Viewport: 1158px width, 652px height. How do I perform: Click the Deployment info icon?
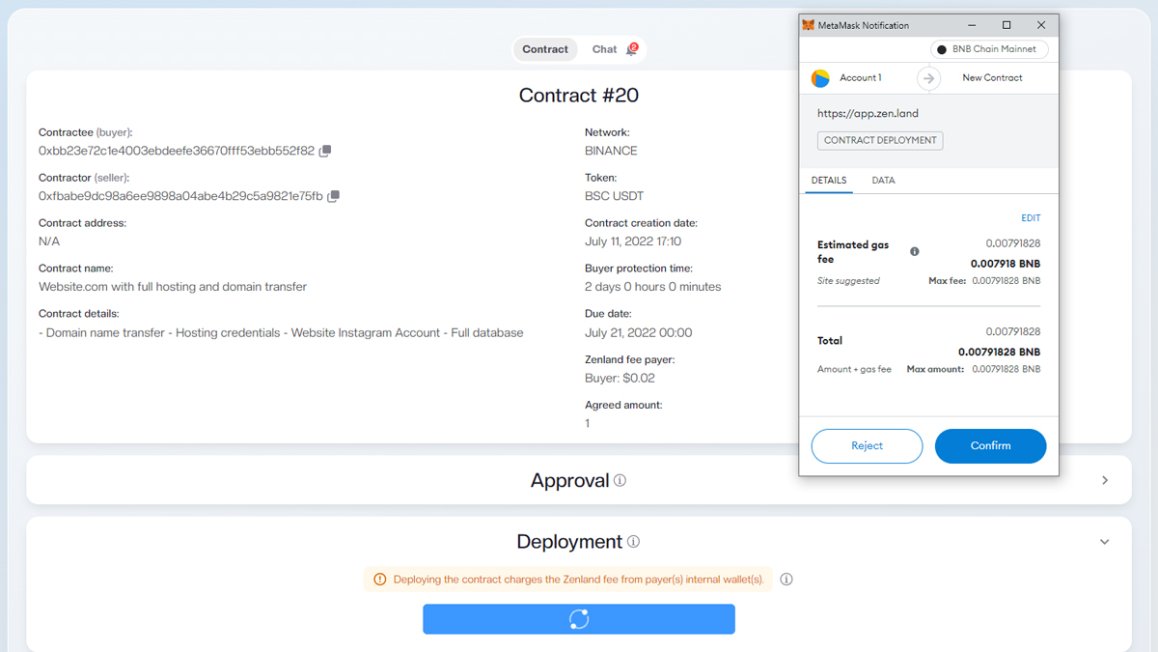(633, 541)
